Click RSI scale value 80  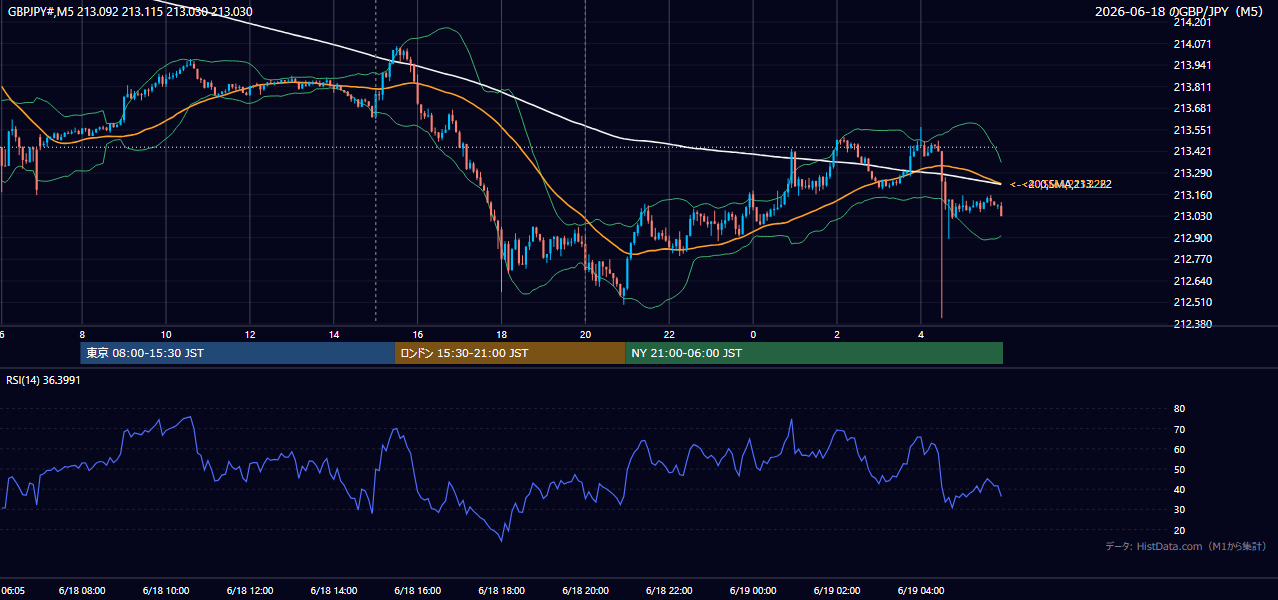[x=1179, y=409]
